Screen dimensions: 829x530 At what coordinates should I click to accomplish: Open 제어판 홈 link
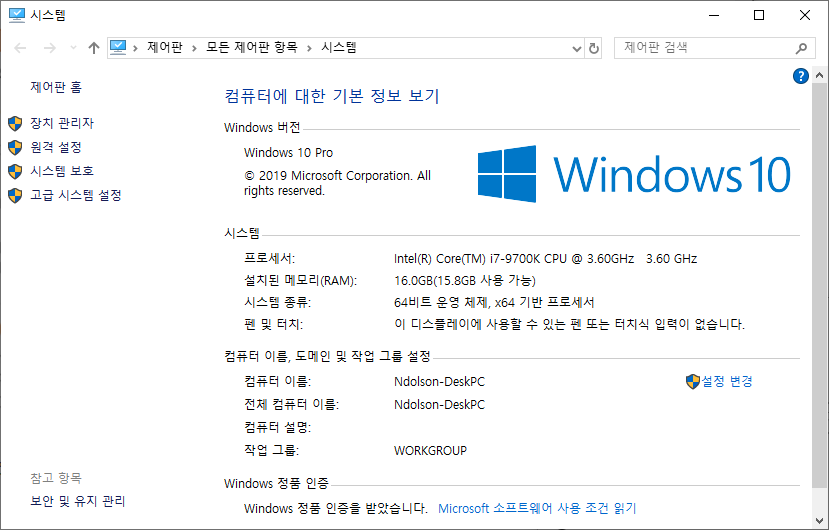click(56, 87)
